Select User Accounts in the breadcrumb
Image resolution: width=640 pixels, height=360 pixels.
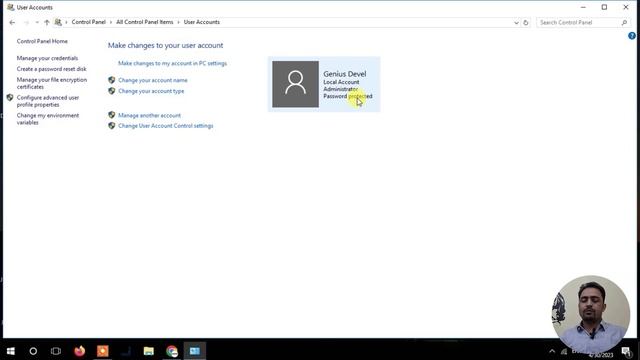point(202,22)
